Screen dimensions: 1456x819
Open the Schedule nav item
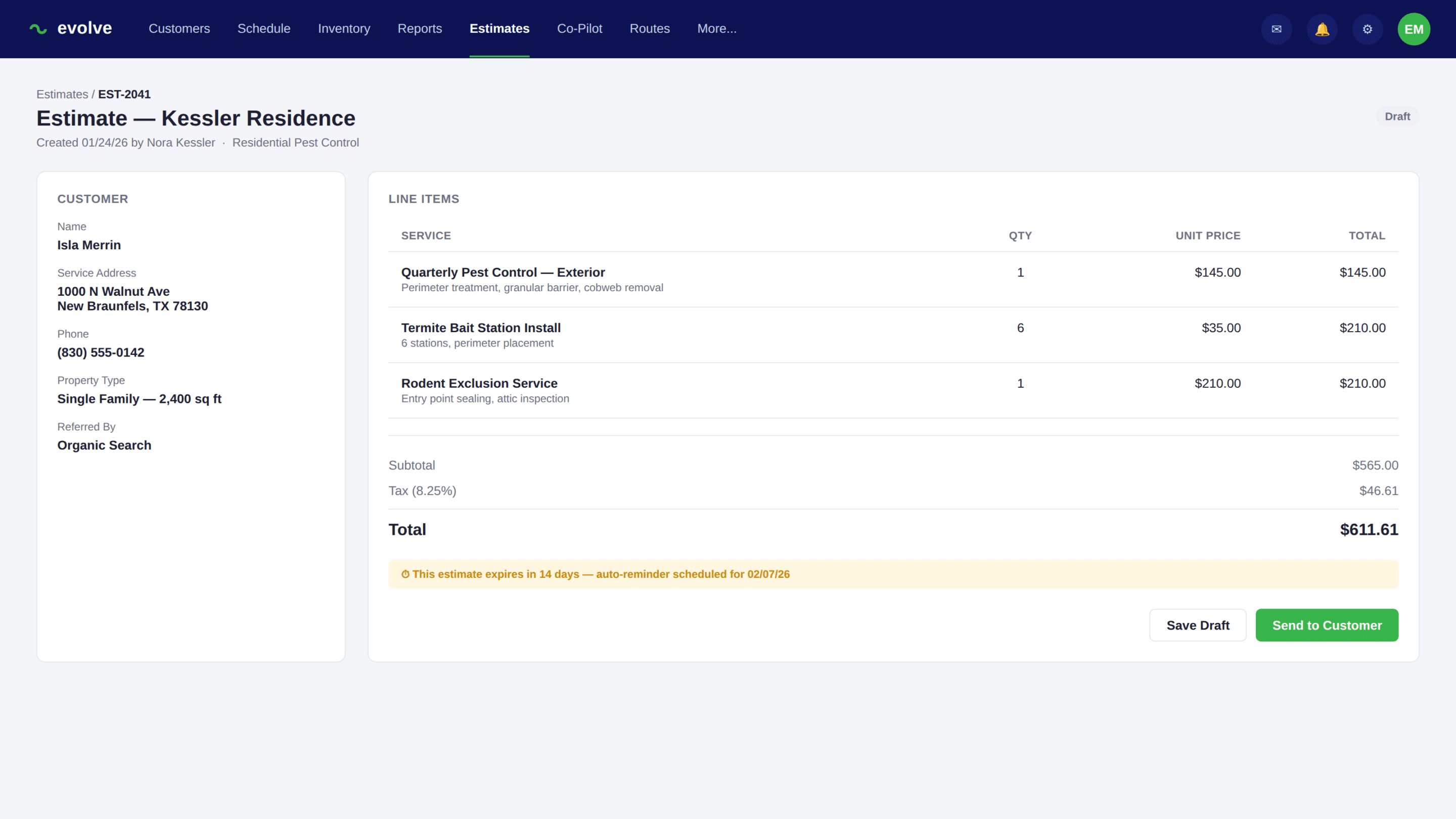264,28
